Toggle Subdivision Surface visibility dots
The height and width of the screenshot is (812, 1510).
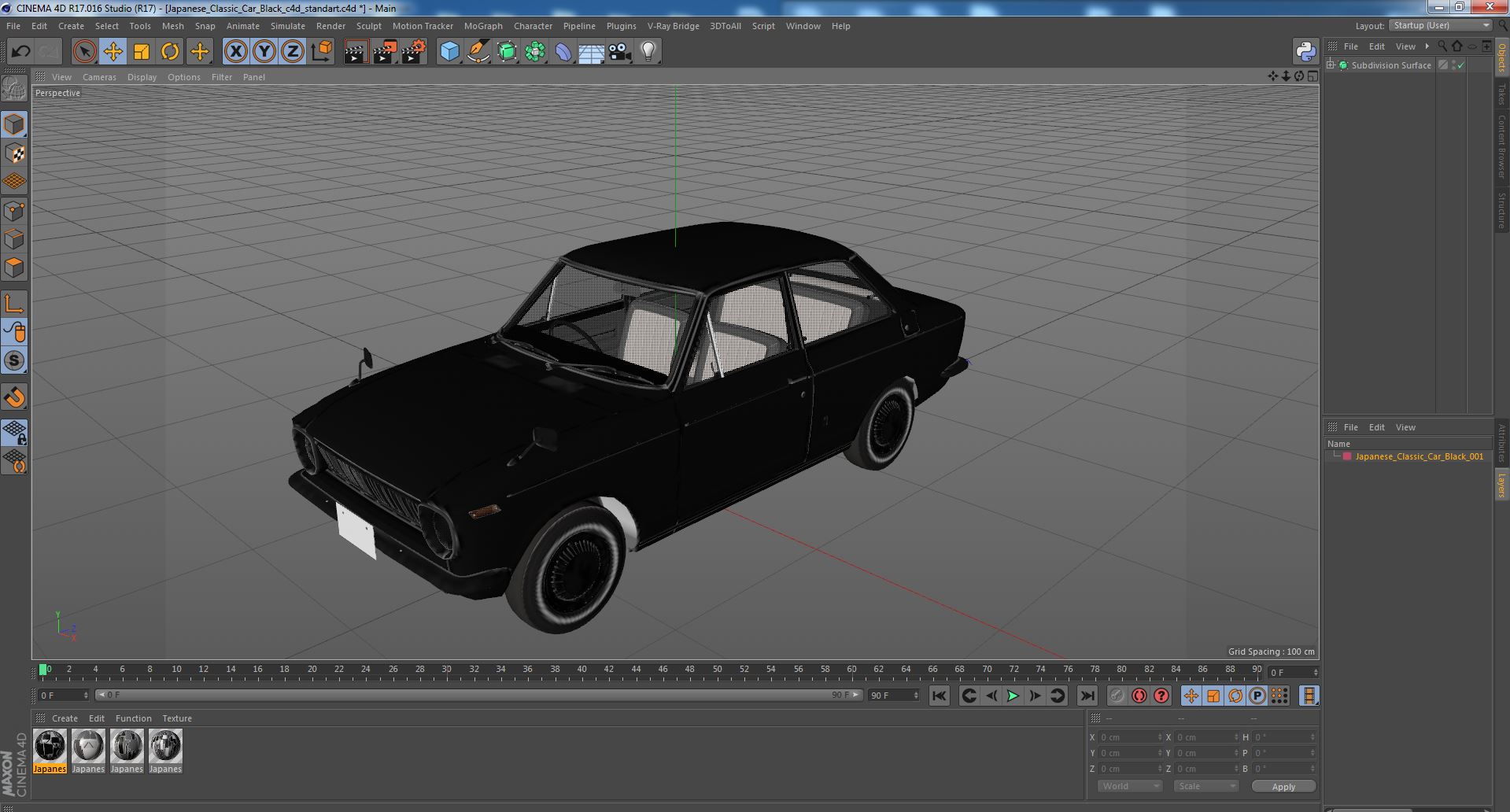[1454, 65]
